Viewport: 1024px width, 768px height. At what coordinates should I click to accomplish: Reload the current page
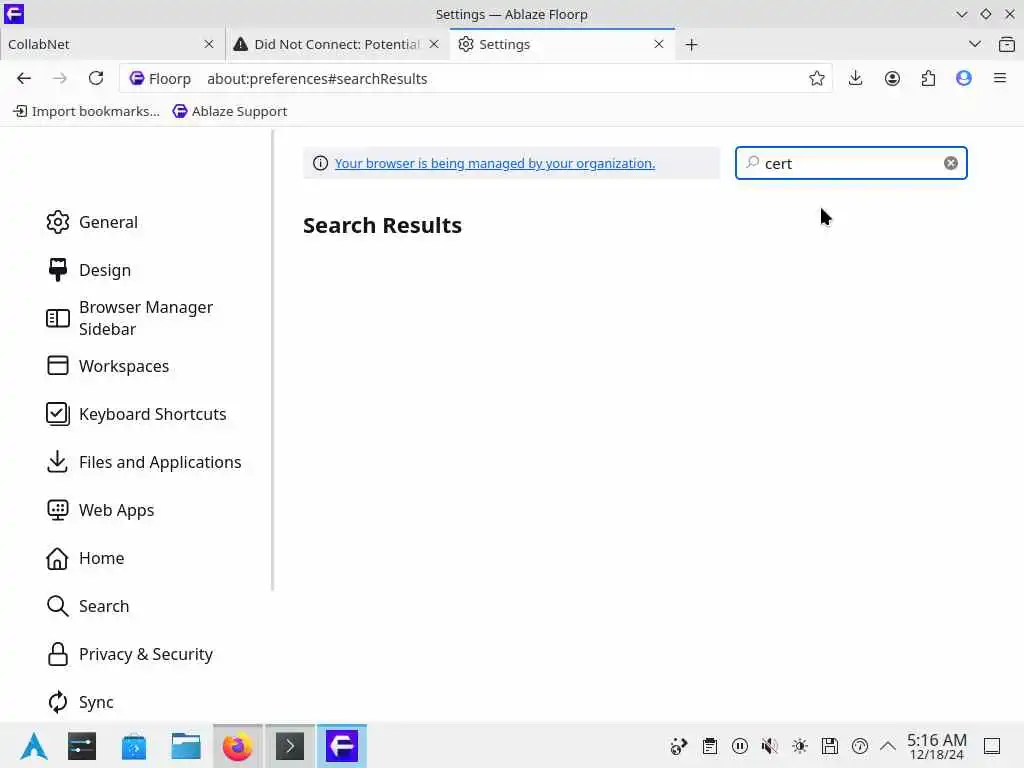pos(96,78)
